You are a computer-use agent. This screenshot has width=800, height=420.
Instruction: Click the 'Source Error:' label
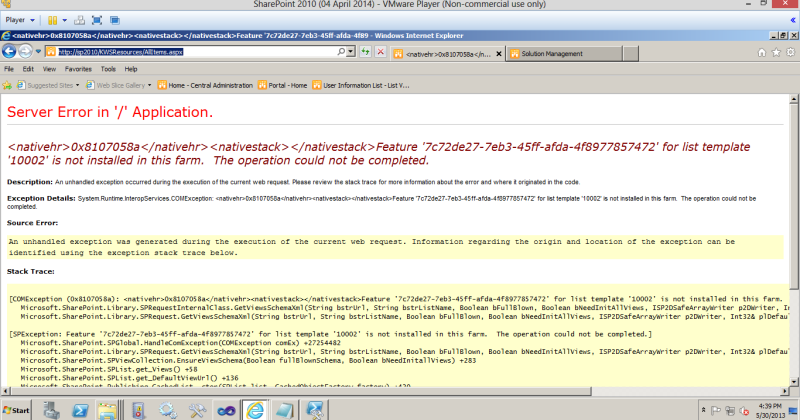pyautogui.click(x=32, y=223)
